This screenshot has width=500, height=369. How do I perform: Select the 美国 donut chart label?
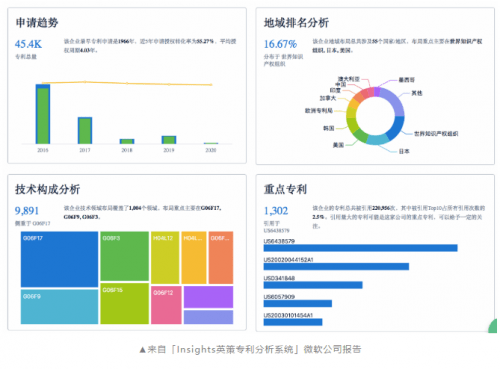[x=338, y=145]
